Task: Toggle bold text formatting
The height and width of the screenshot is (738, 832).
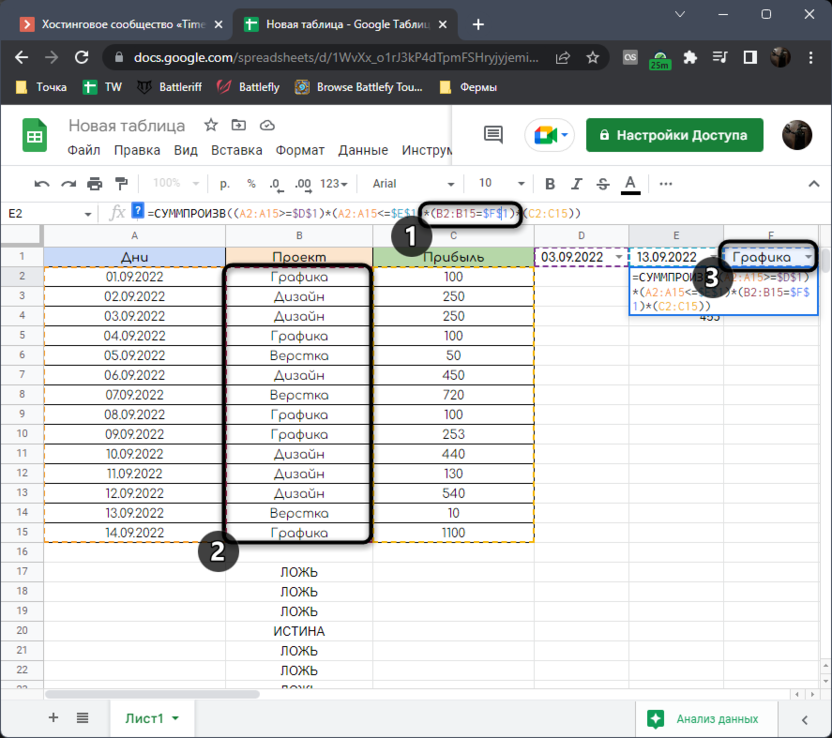Action: coord(550,184)
